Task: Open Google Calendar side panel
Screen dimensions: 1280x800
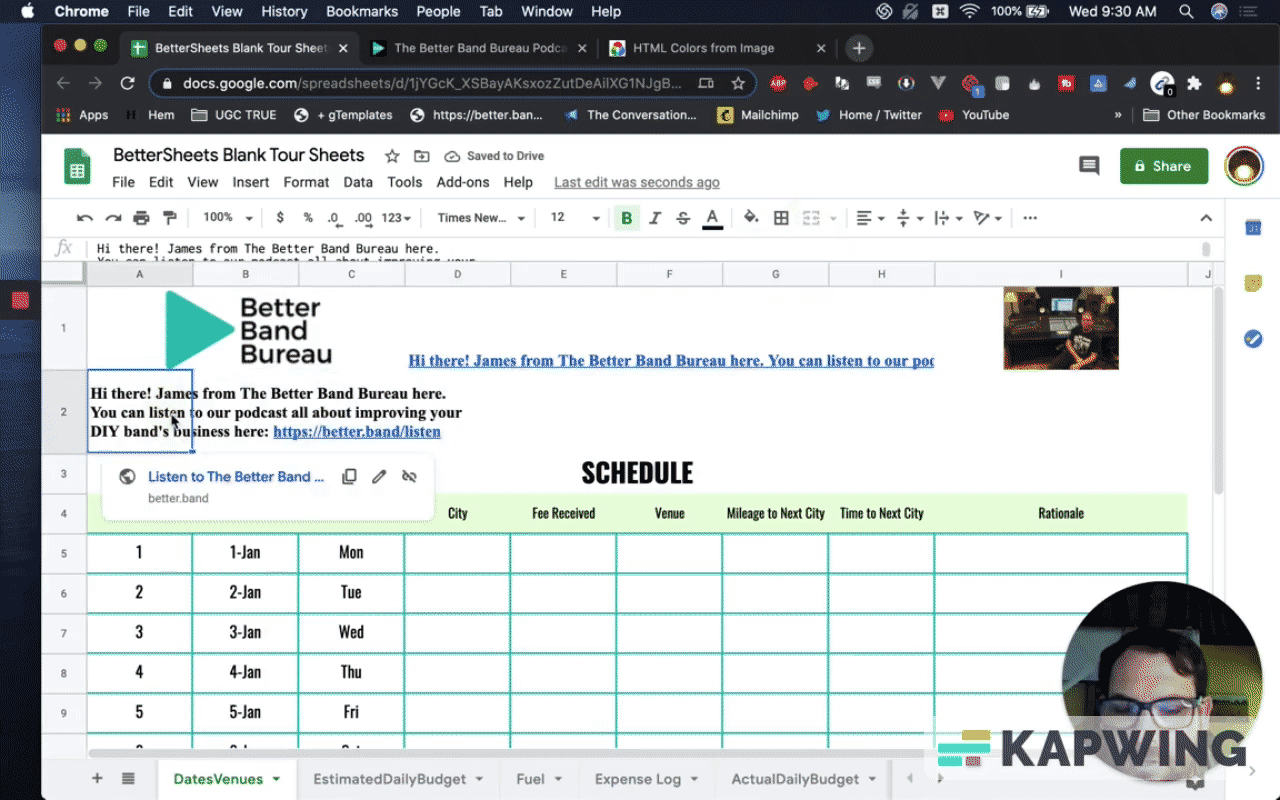Action: pos(1253,228)
